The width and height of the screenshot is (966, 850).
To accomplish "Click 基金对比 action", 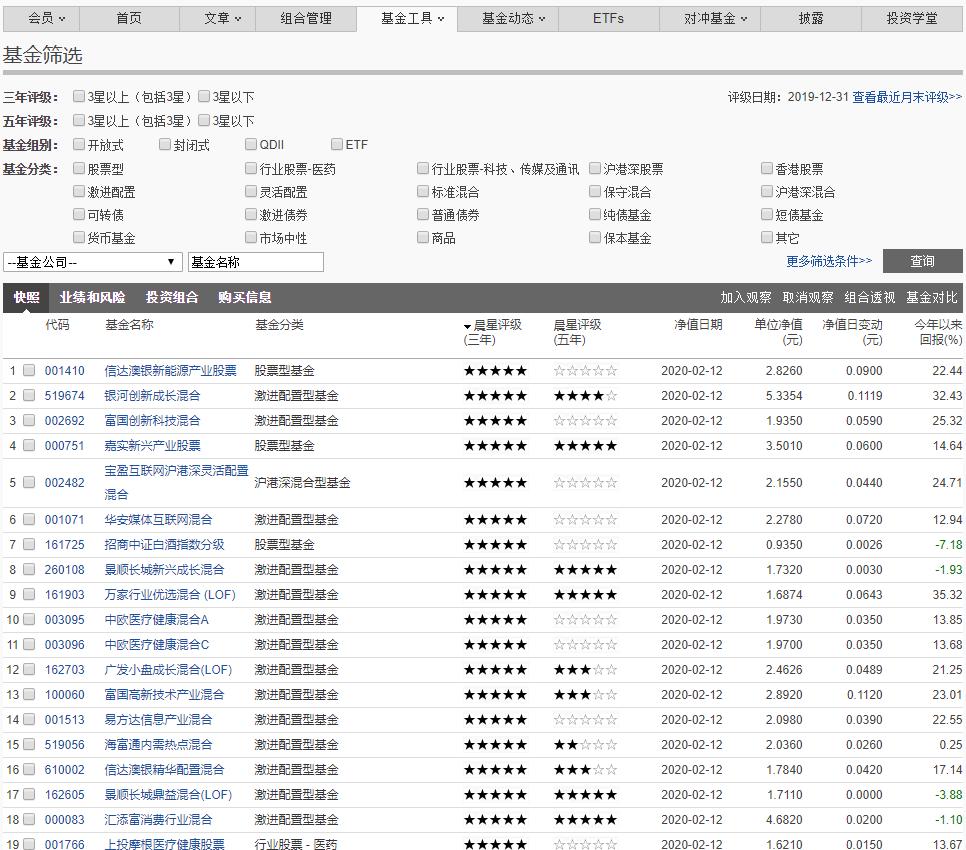I will pos(932,298).
